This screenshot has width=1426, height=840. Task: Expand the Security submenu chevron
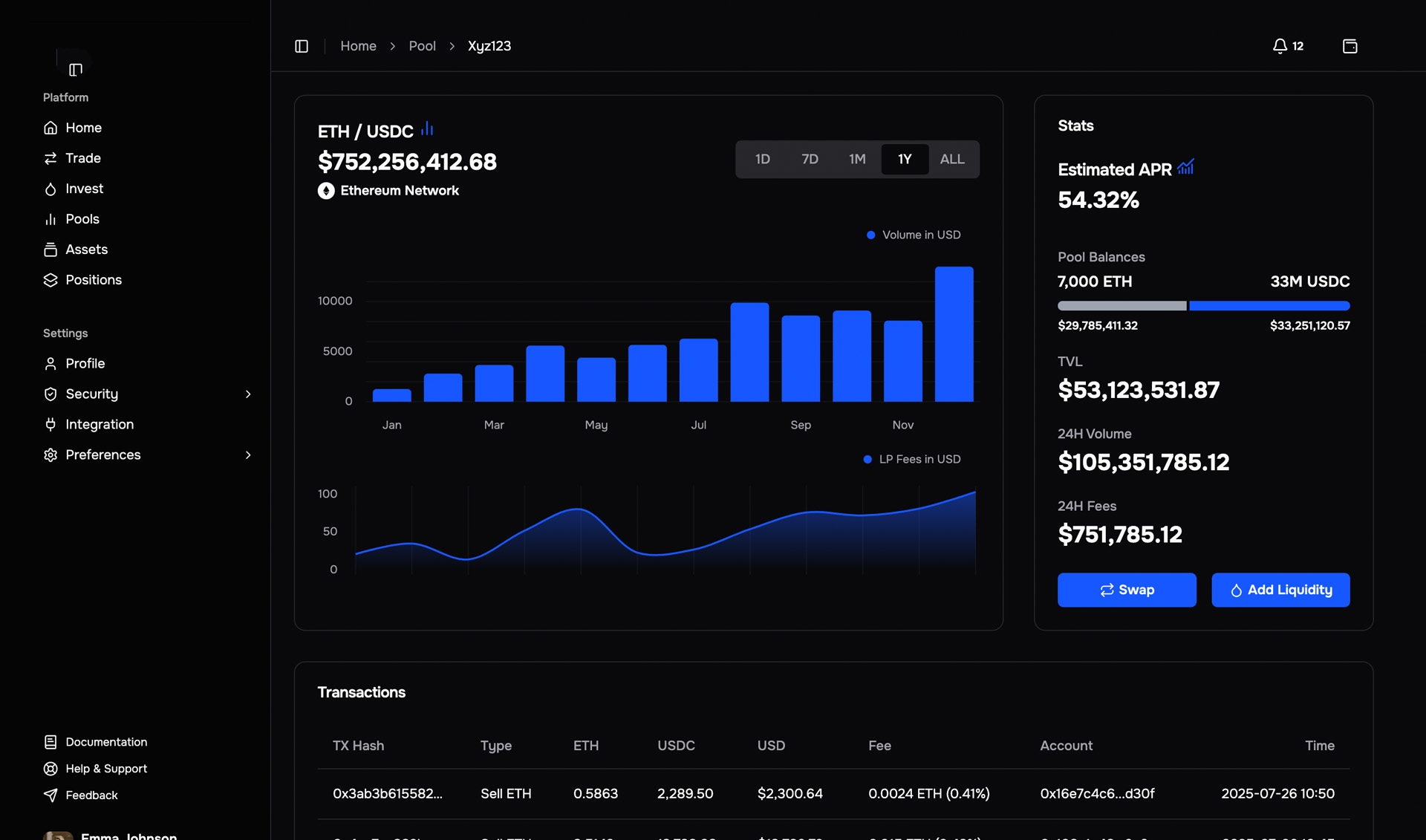click(248, 394)
